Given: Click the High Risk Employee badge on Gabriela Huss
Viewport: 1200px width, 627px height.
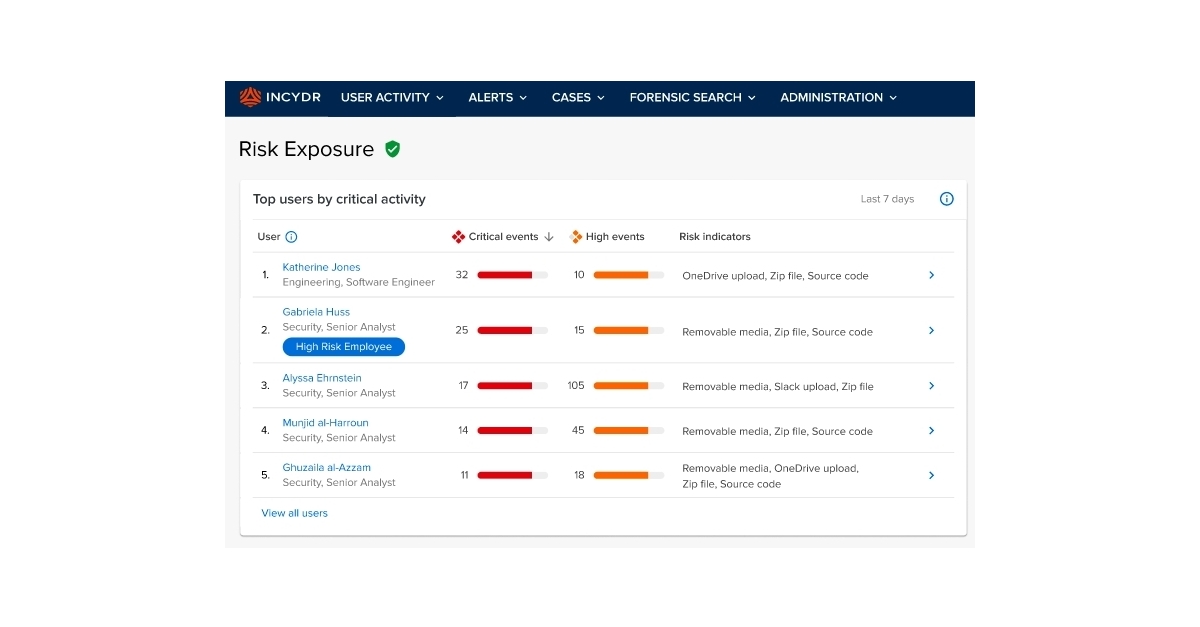Looking at the screenshot, I should (343, 346).
